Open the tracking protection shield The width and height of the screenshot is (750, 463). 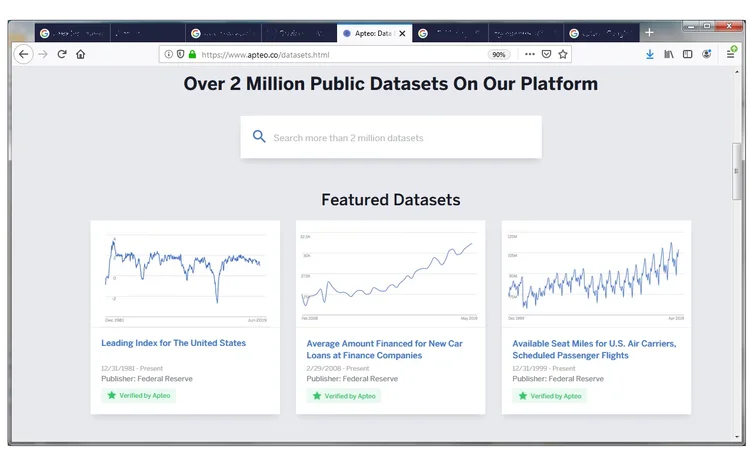(x=180, y=55)
